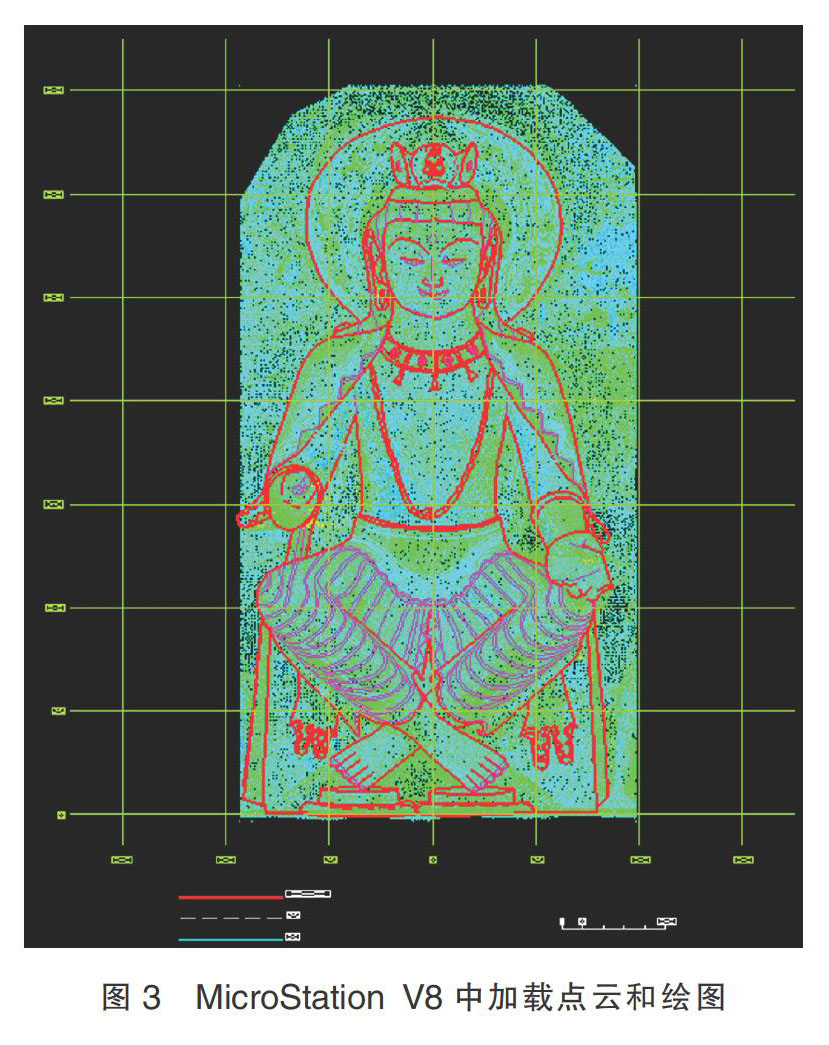Image resolution: width=829 pixels, height=1045 pixels.
Task: Click the label beside the red legend line
Action: 308,894
